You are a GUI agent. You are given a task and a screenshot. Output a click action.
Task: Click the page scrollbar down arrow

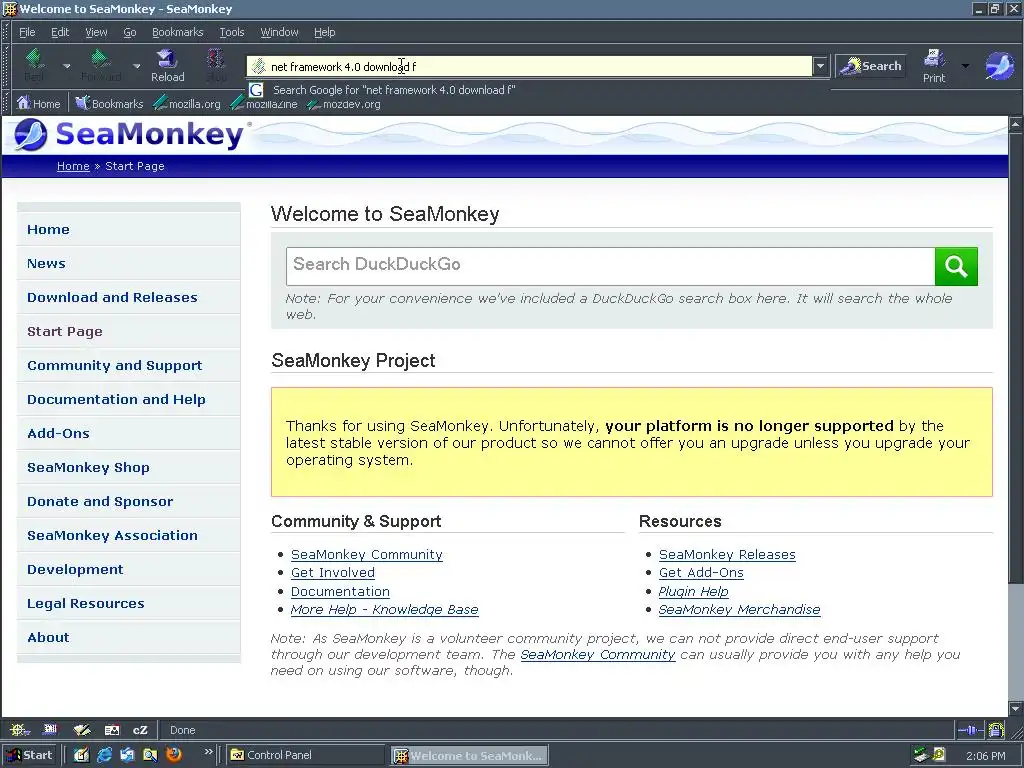click(1016, 708)
